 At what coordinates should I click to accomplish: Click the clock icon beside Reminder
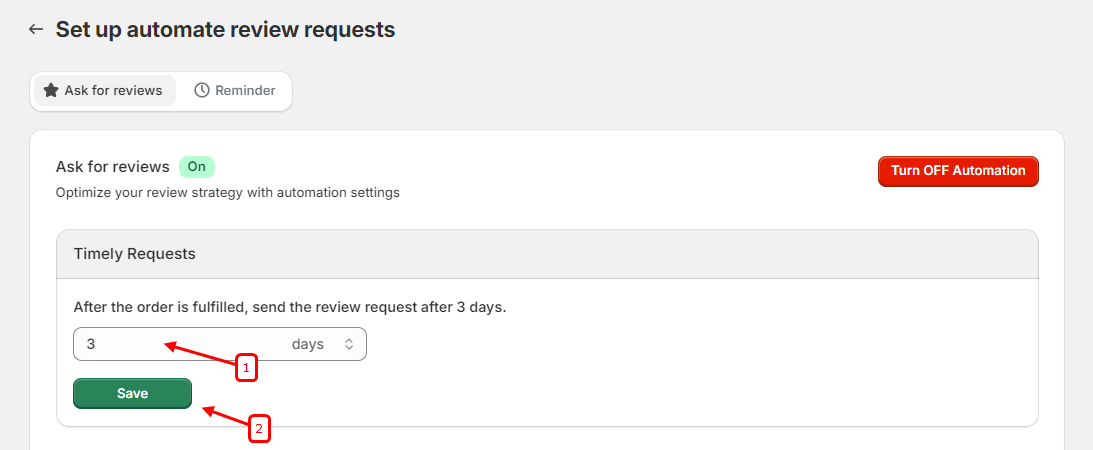point(202,90)
